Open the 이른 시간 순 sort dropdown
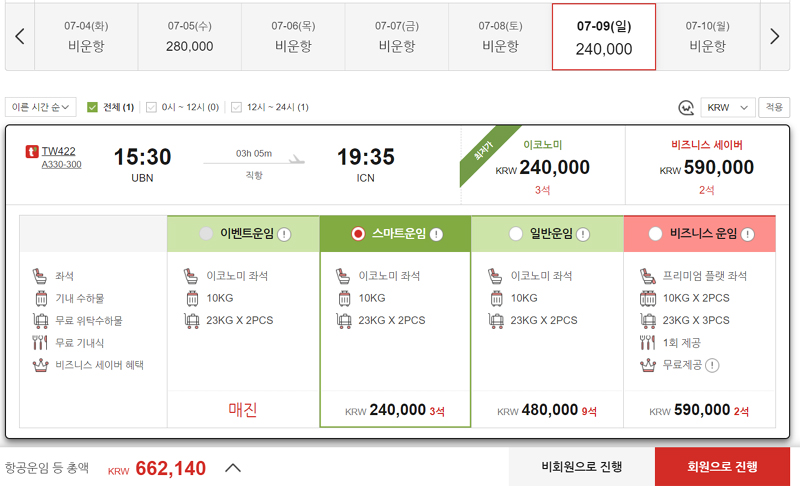800x486 pixels. [x=41, y=107]
